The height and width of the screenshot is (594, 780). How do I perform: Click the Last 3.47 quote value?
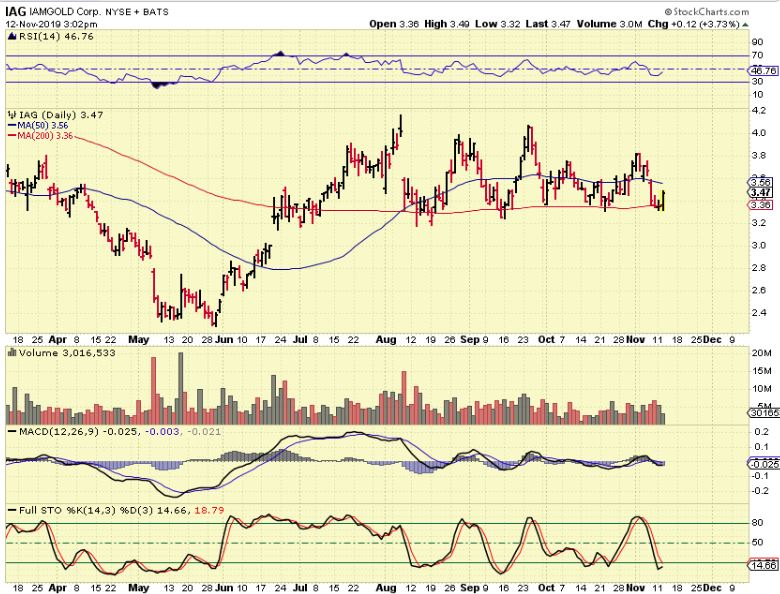[548, 24]
